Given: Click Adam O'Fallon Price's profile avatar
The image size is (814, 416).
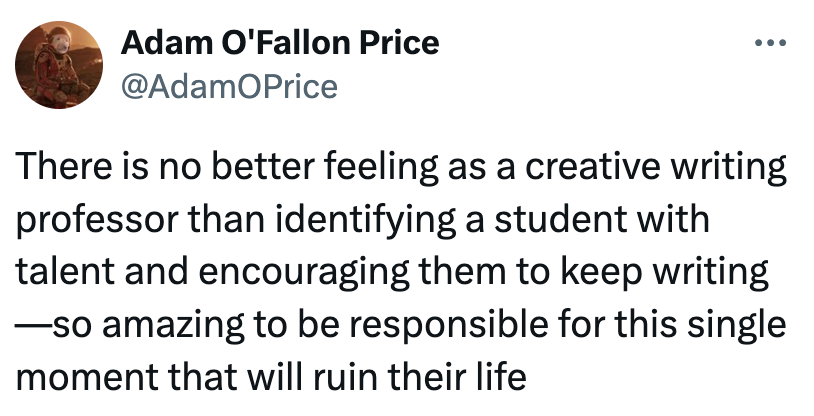Looking at the screenshot, I should pos(54,64).
